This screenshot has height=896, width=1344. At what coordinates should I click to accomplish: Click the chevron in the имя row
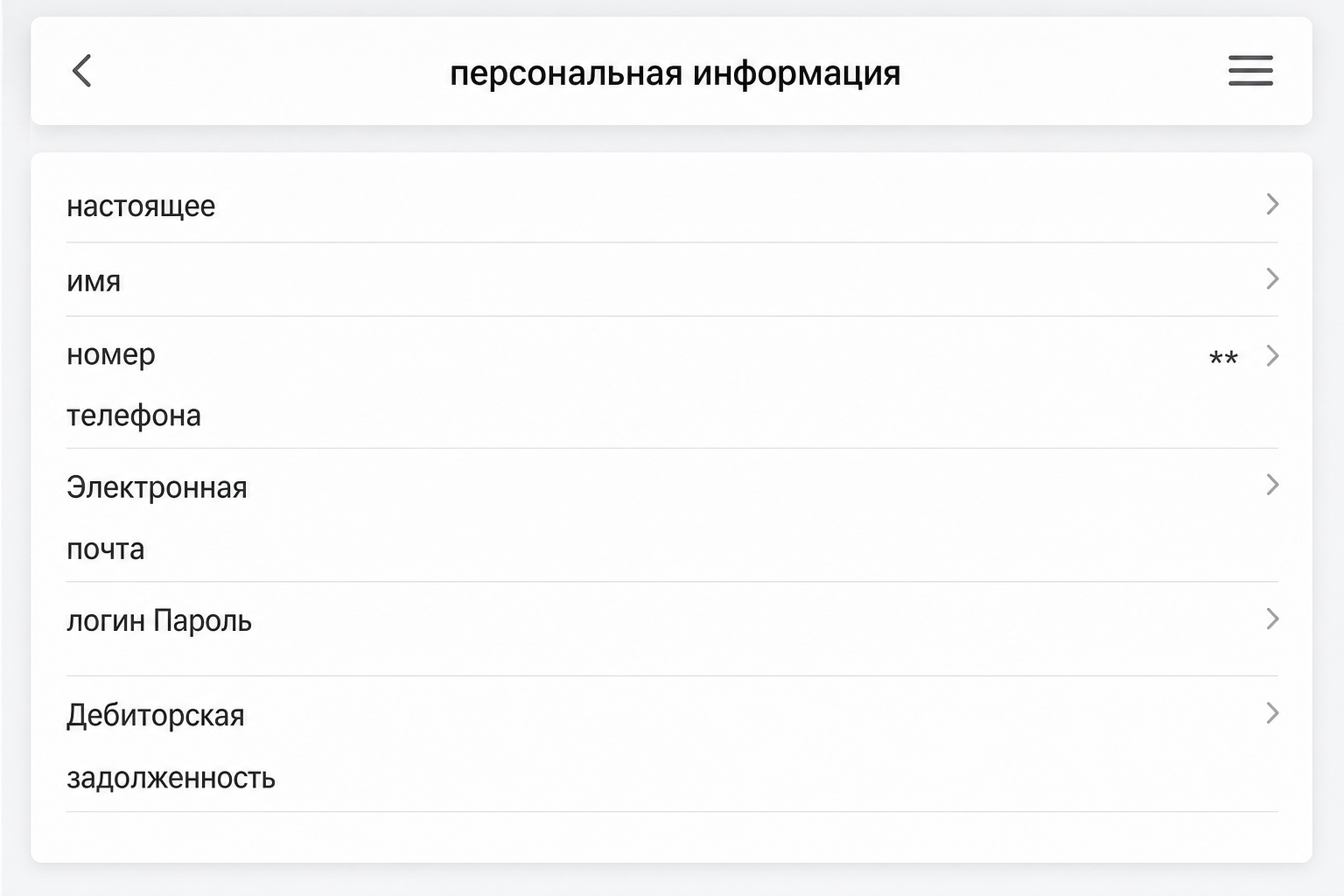(1272, 278)
